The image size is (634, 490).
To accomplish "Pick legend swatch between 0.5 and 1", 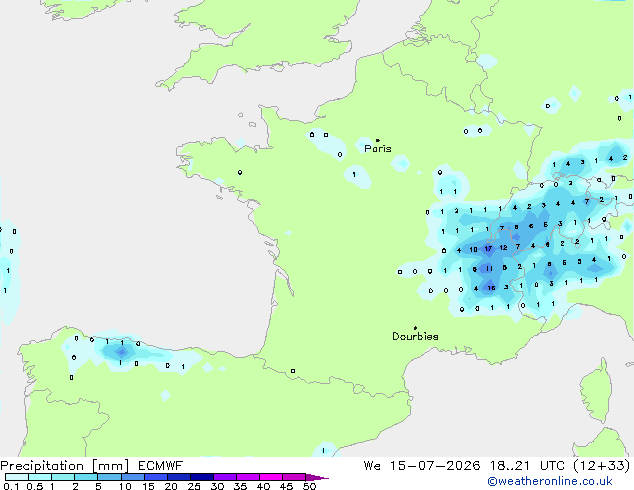I will tap(40, 477).
